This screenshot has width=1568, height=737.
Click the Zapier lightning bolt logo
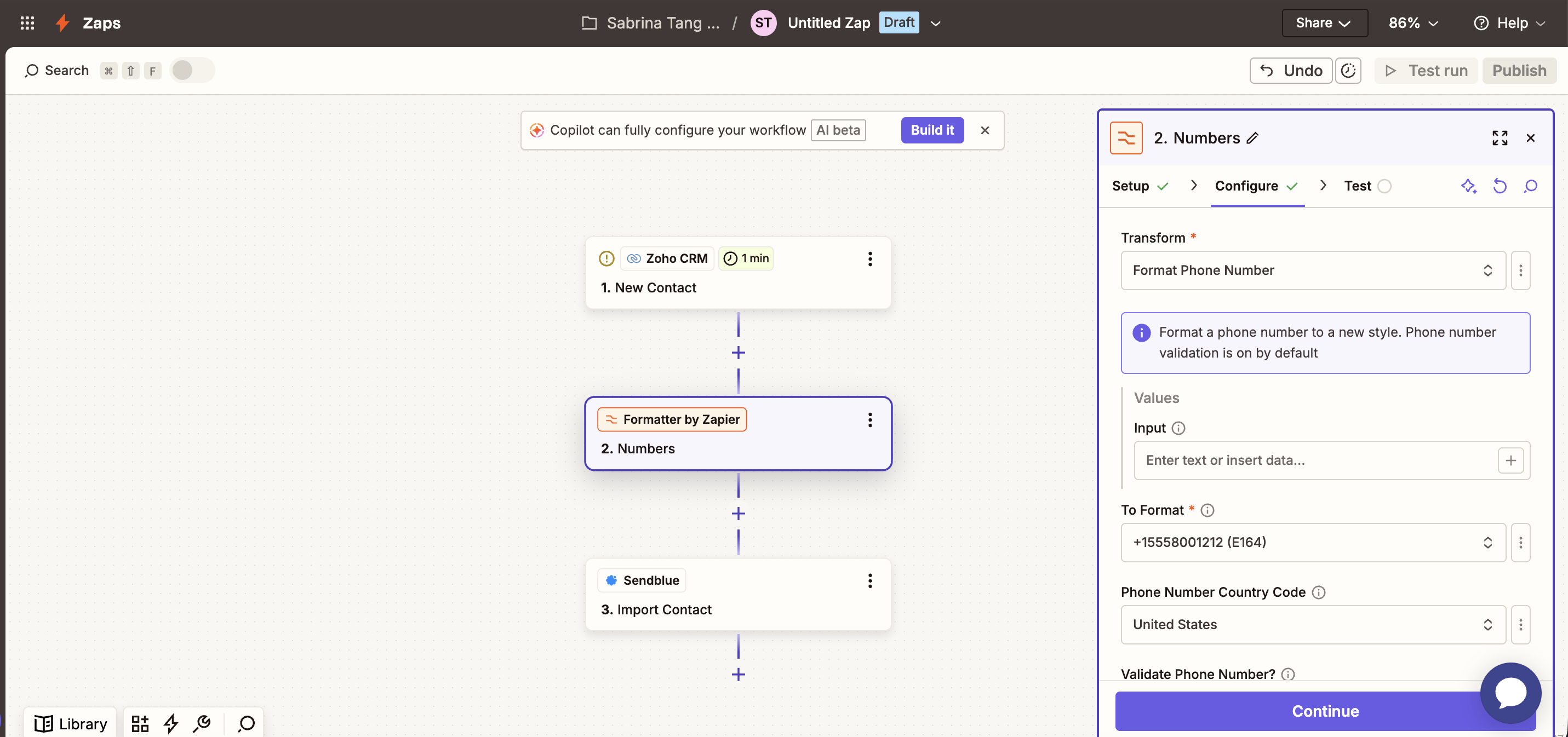[62, 23]
